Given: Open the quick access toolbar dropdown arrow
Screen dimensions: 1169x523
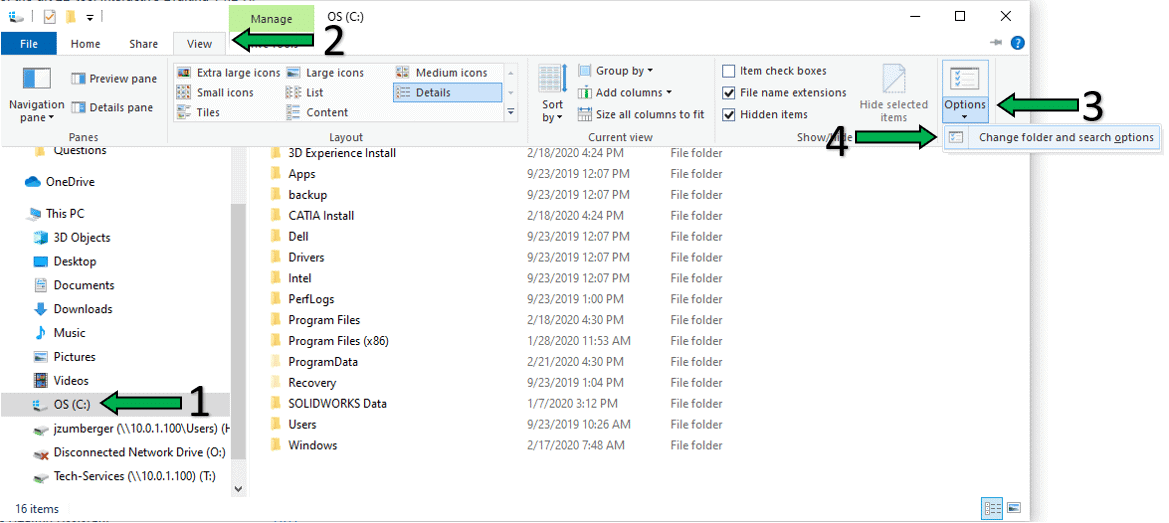Looking at the screenshot, I should tap(89, 16).
